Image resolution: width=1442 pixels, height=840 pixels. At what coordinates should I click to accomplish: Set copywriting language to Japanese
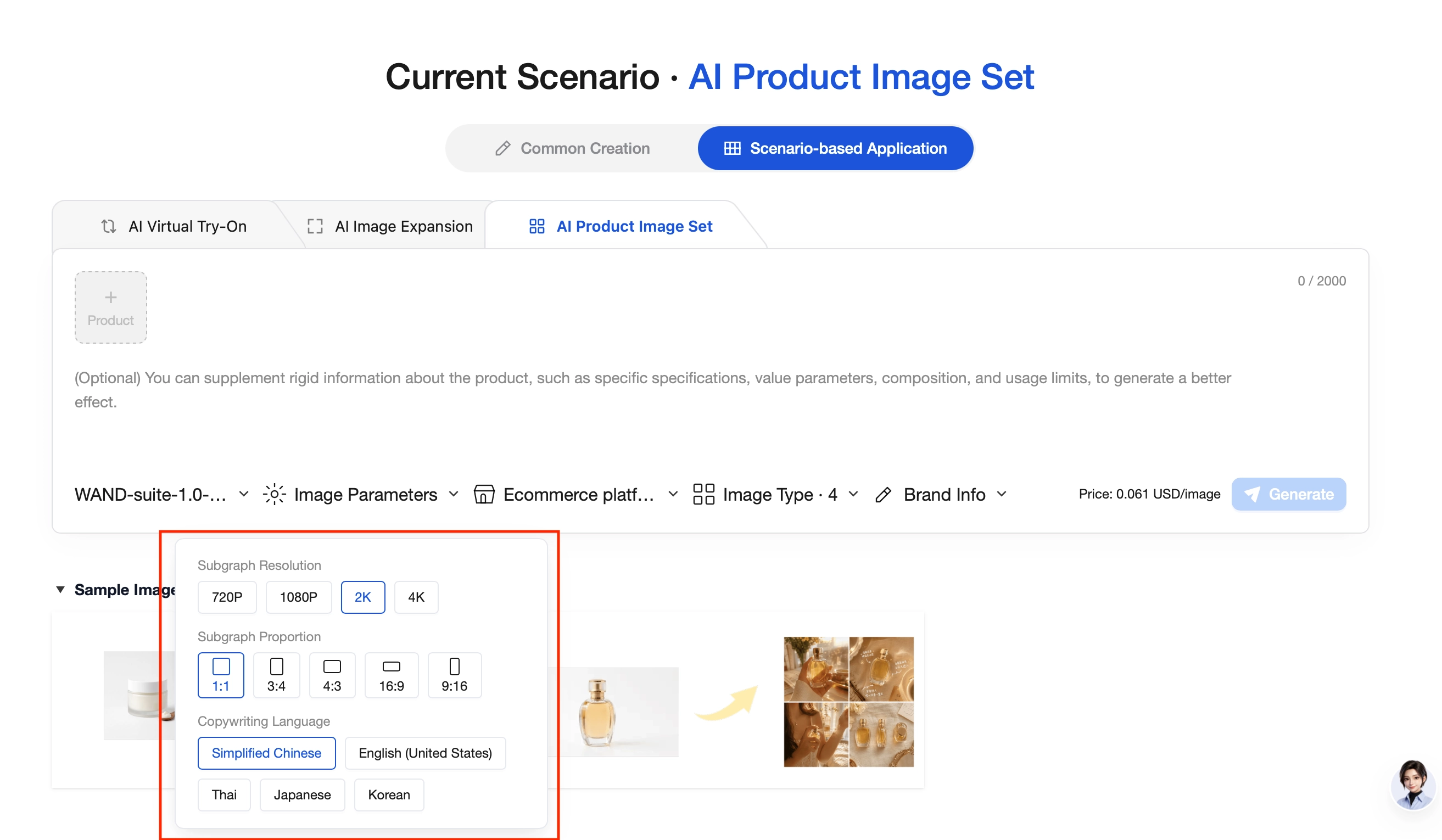[x=302, y=795]
